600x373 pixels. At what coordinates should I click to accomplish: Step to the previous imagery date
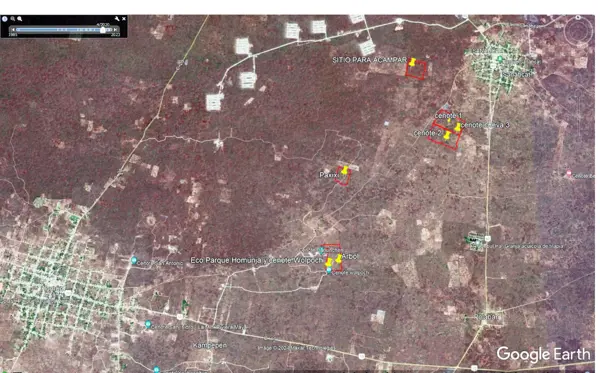[13, 29]
